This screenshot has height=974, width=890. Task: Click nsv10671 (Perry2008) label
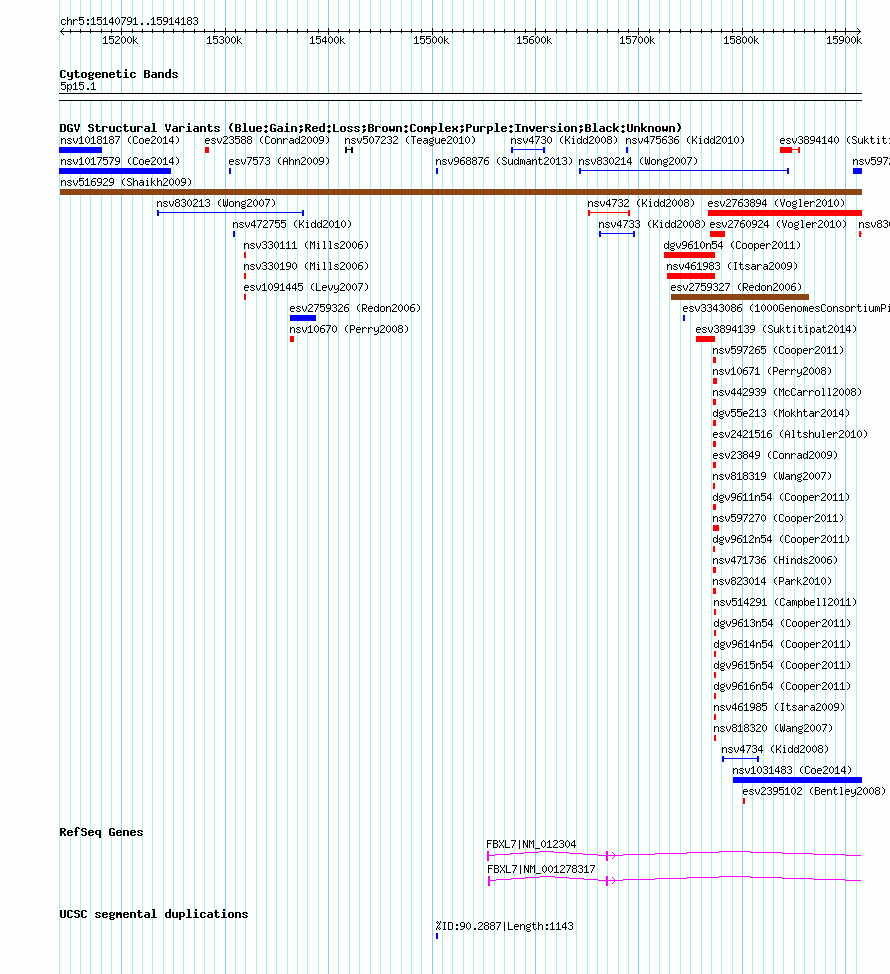click(772, 372)
